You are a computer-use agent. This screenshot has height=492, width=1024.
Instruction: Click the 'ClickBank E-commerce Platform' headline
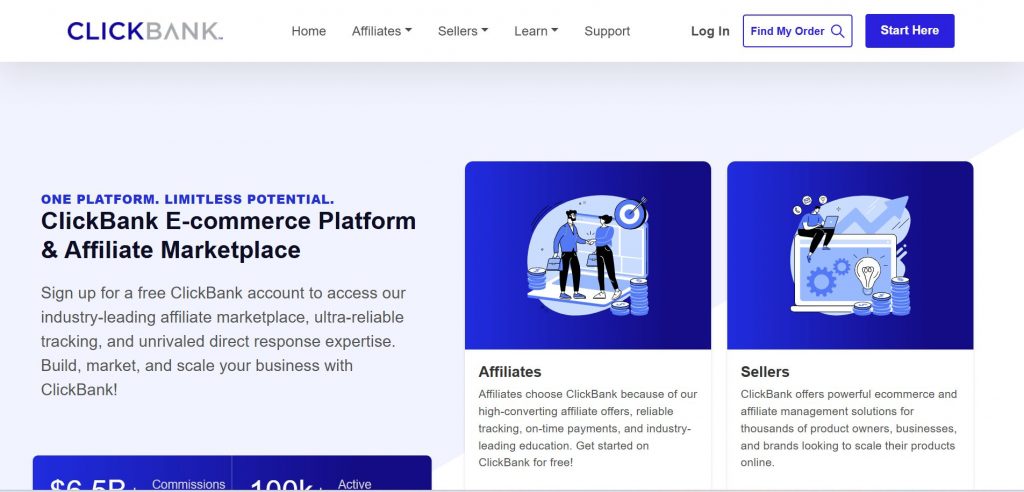click(229, 235)
